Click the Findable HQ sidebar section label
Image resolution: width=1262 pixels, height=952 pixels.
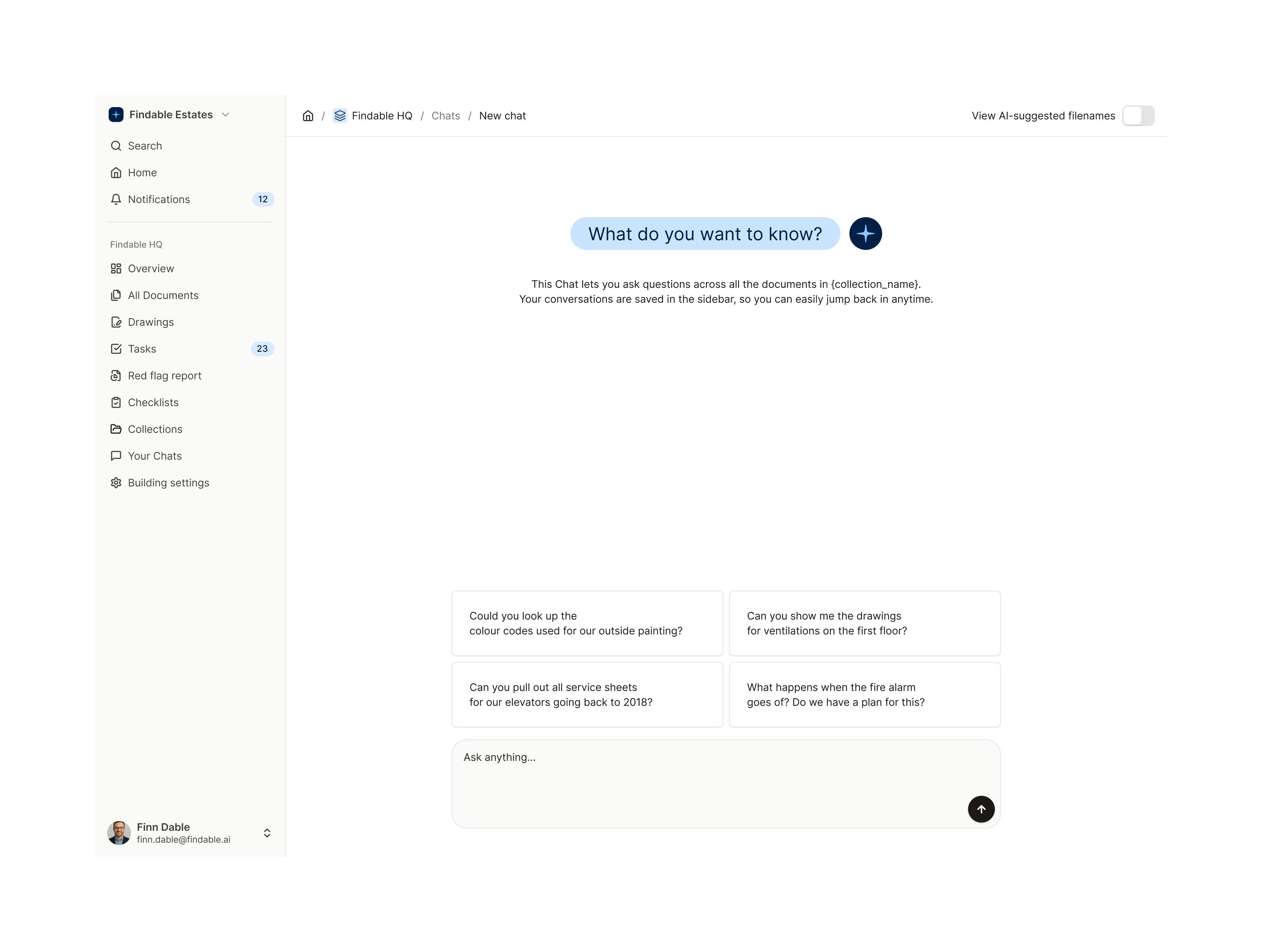tap(136, 245)
